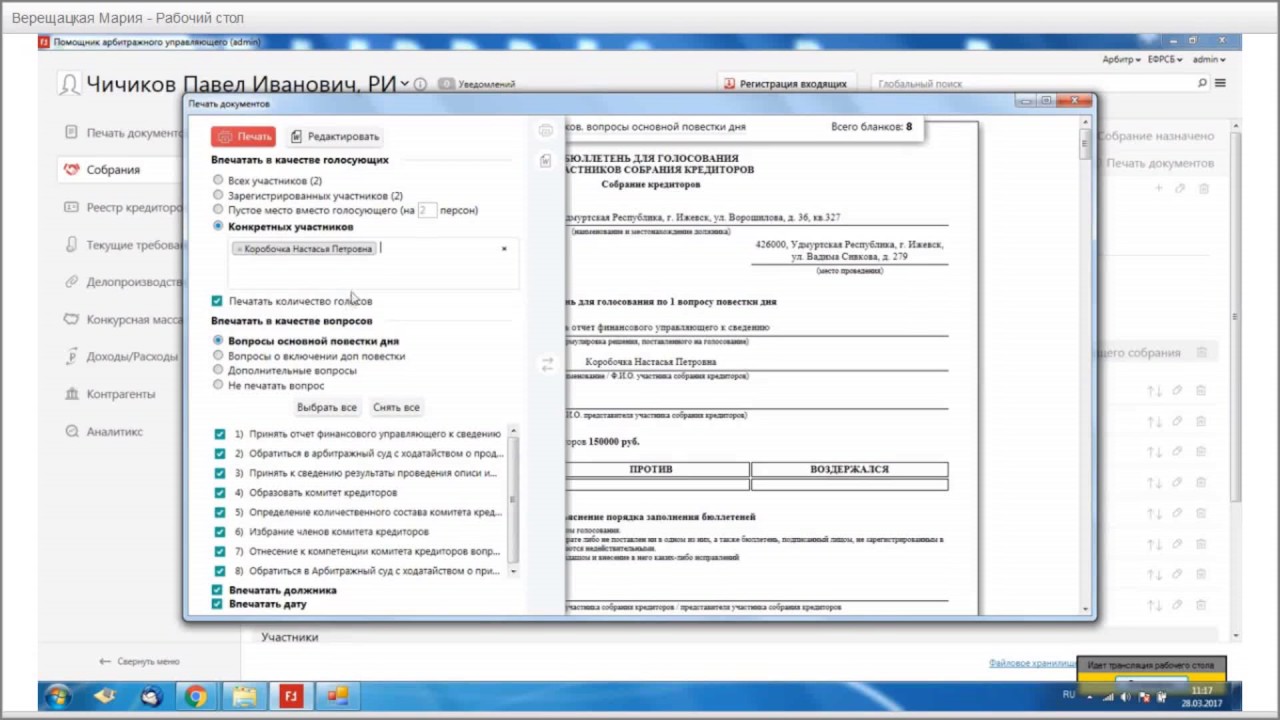Open Контрагенты in the sidebar
The image size is (1280, 720).
click(120, 394)
